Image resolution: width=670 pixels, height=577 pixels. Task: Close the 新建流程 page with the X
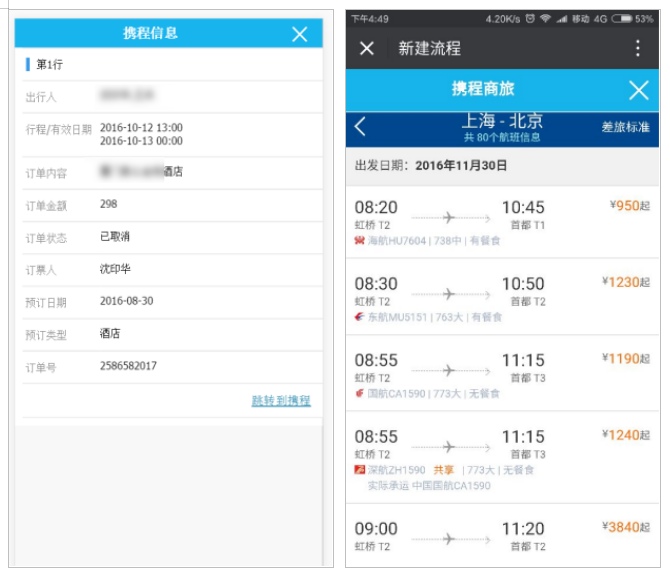tap(367, 48)
